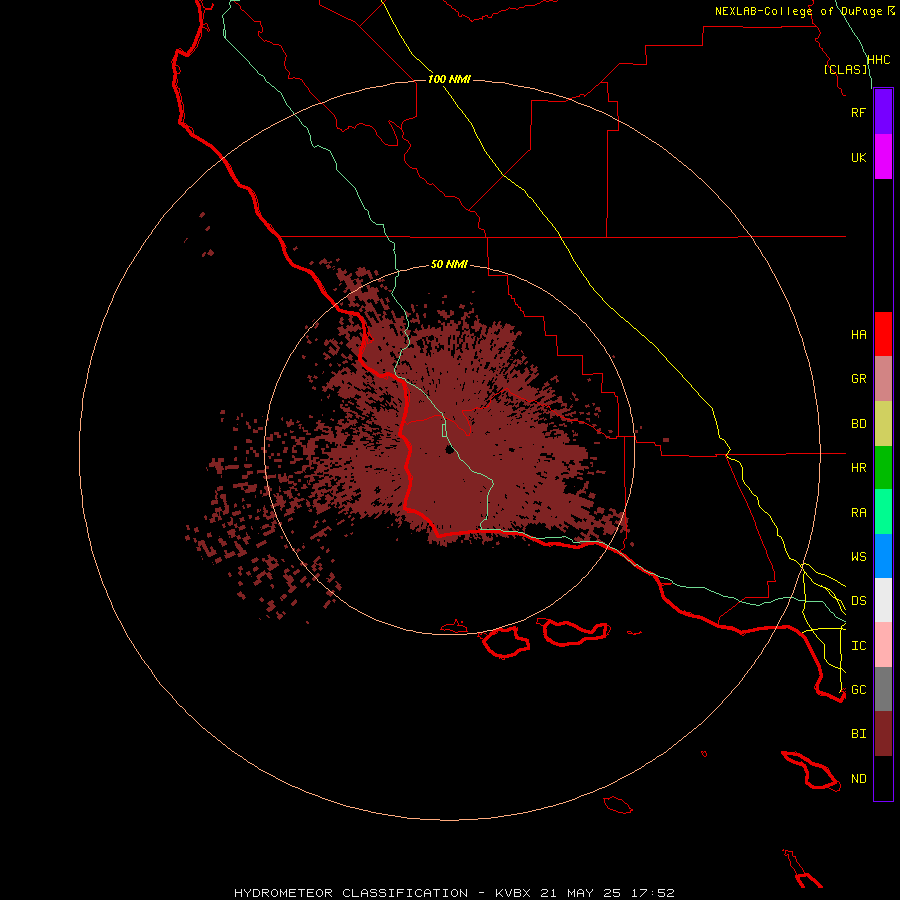Select the BI dark red legend swatch
The image size is (900, 900).
click(883, 734)
